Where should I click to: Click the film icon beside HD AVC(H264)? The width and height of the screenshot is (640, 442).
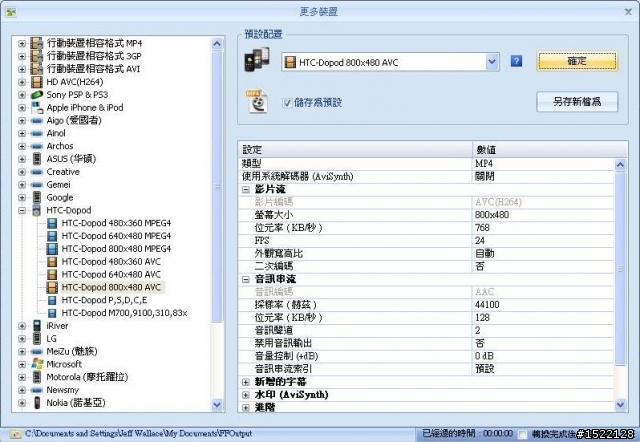(37, 82)
